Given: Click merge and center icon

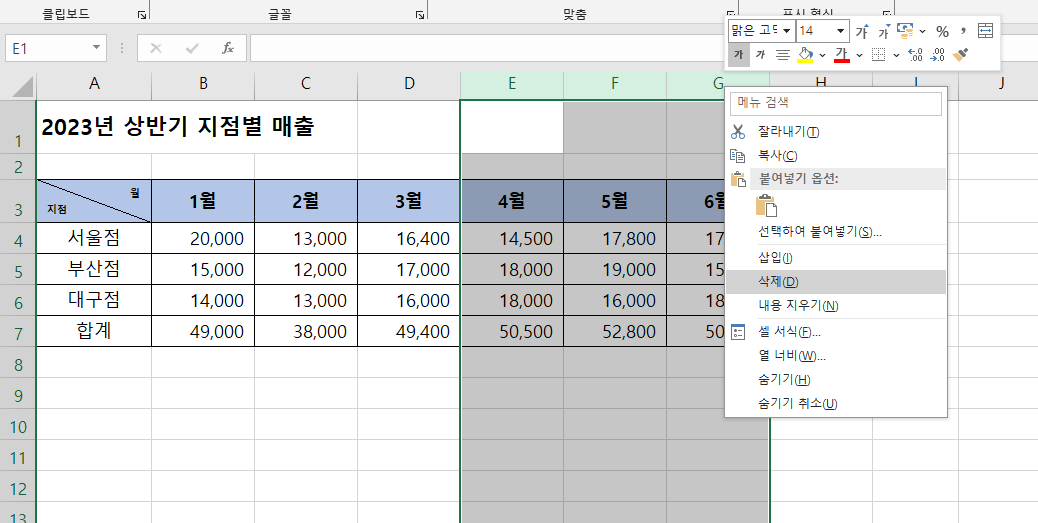Looking at the screenshot, I should pos(986,31).
